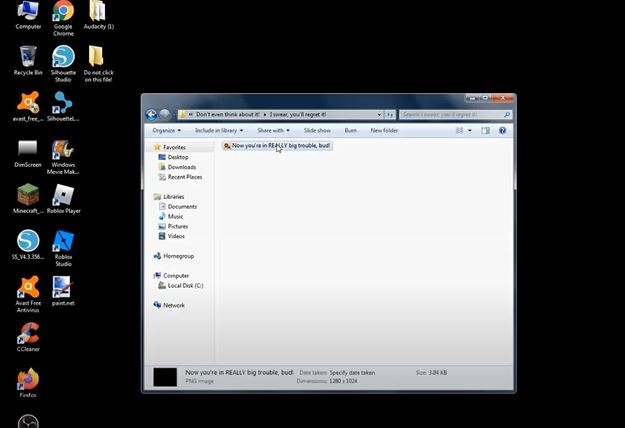This screenshot has width=625, height=428.
Task: Select the Windows Movie Maker shortcut
Action: pos(63,157)
